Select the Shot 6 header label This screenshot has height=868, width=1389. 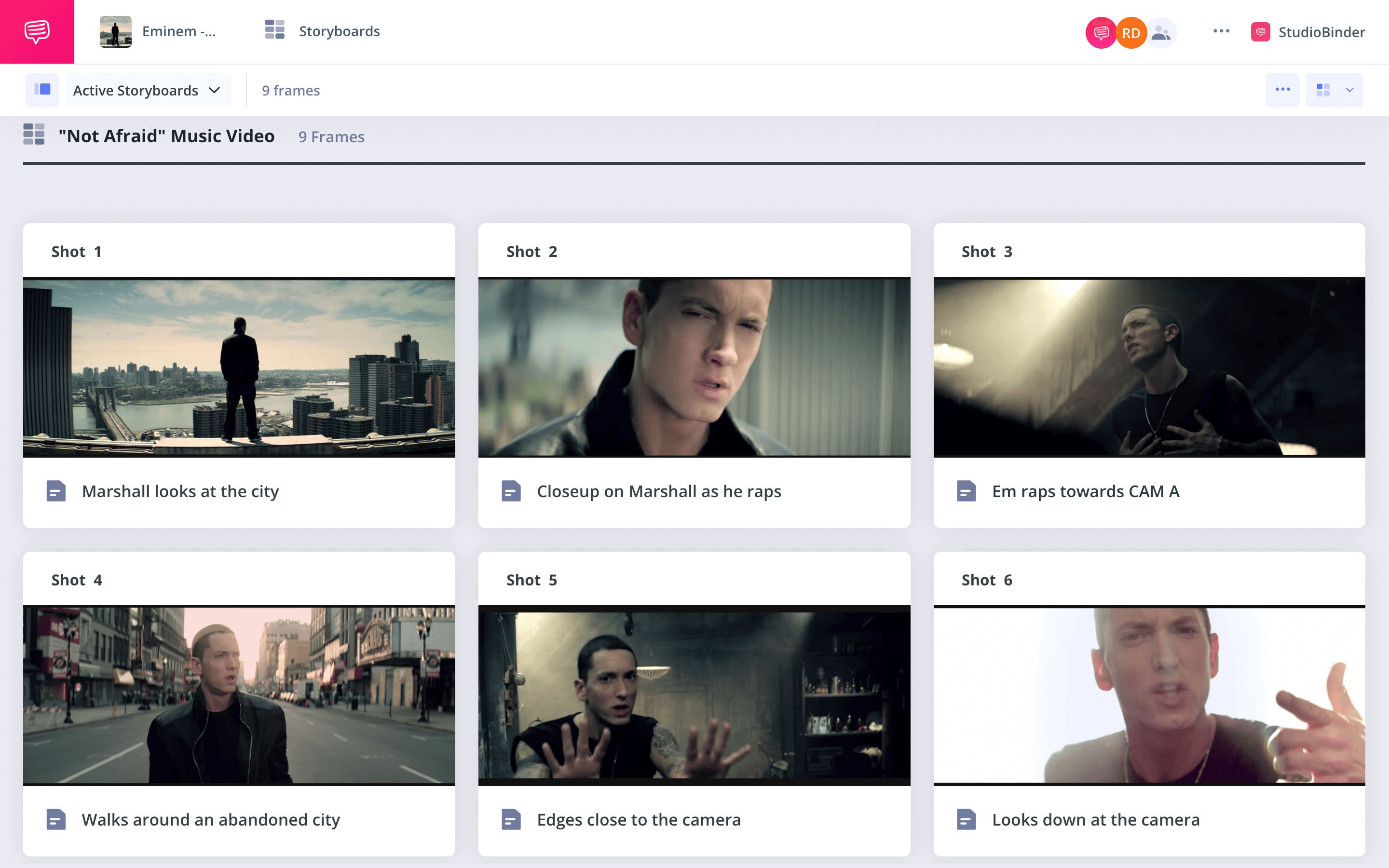[x=987, y=580]
